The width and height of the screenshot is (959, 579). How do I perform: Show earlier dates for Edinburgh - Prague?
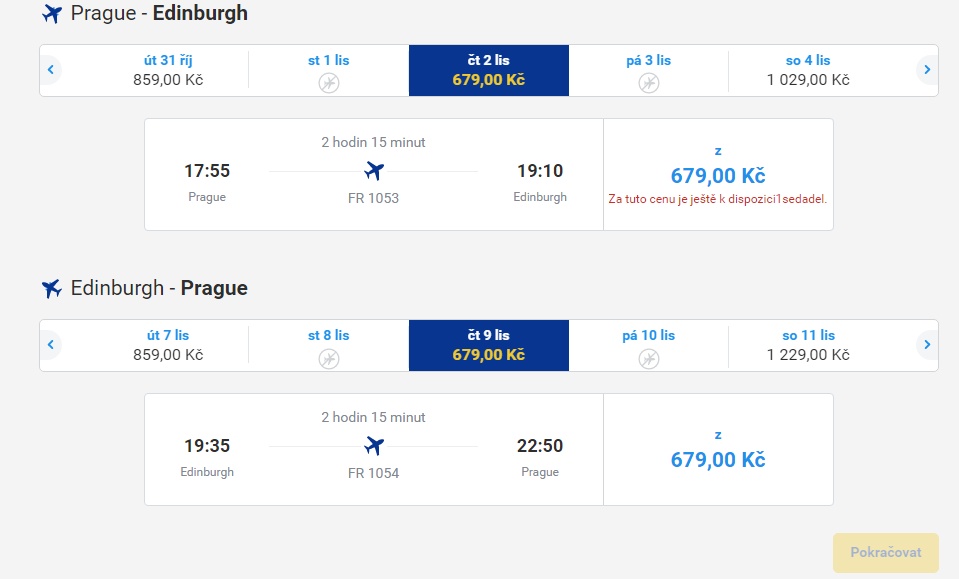pyautogui.click(x=51, y=345)
